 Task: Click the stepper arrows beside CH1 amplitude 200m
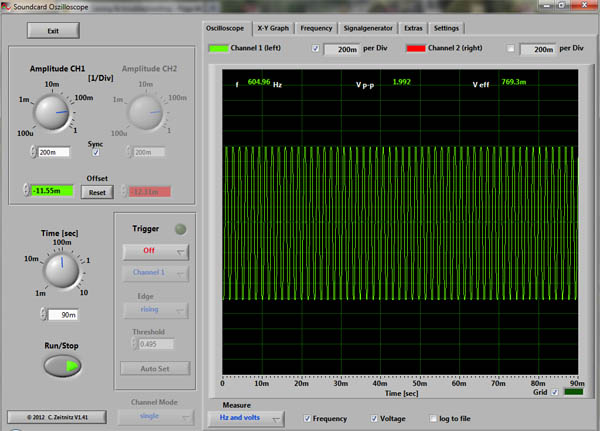coord(32,152)
